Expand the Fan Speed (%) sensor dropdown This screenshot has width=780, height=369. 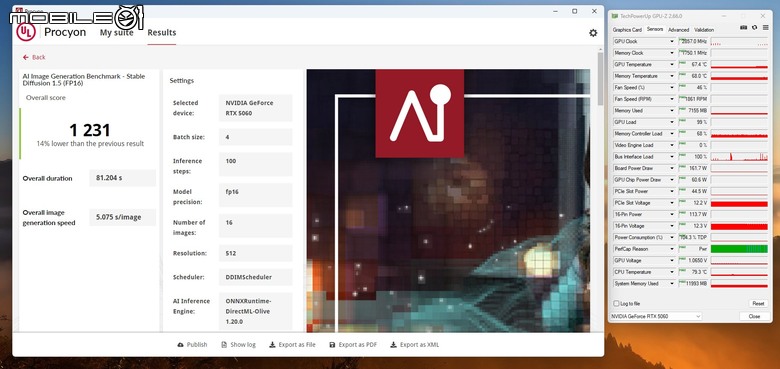pos(673,88)
